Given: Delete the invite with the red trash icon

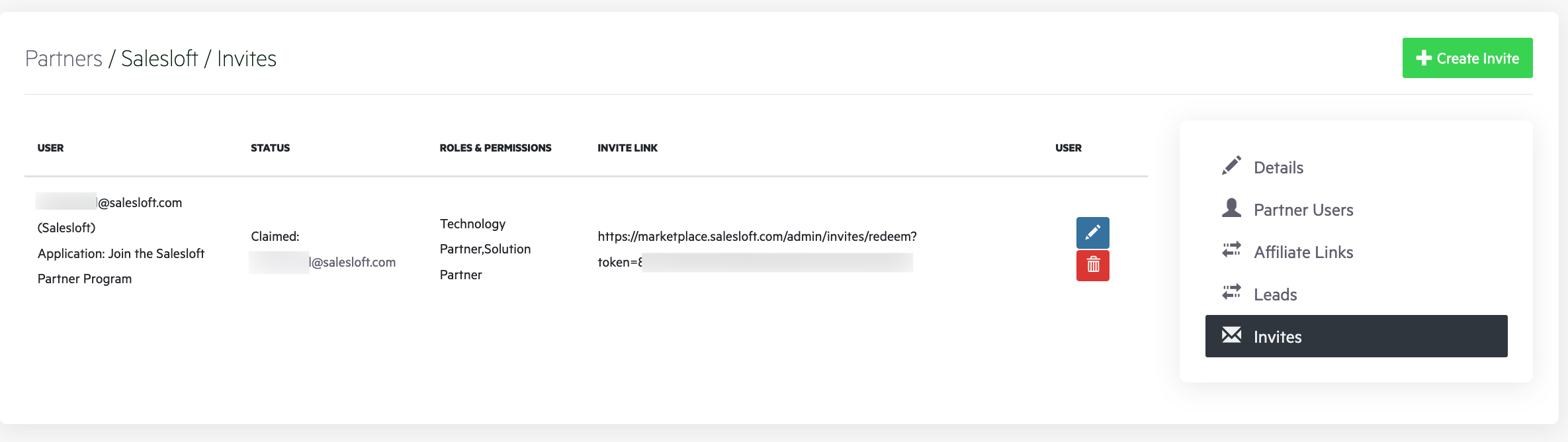Looking at the screenshot, I should [1092, 265].
